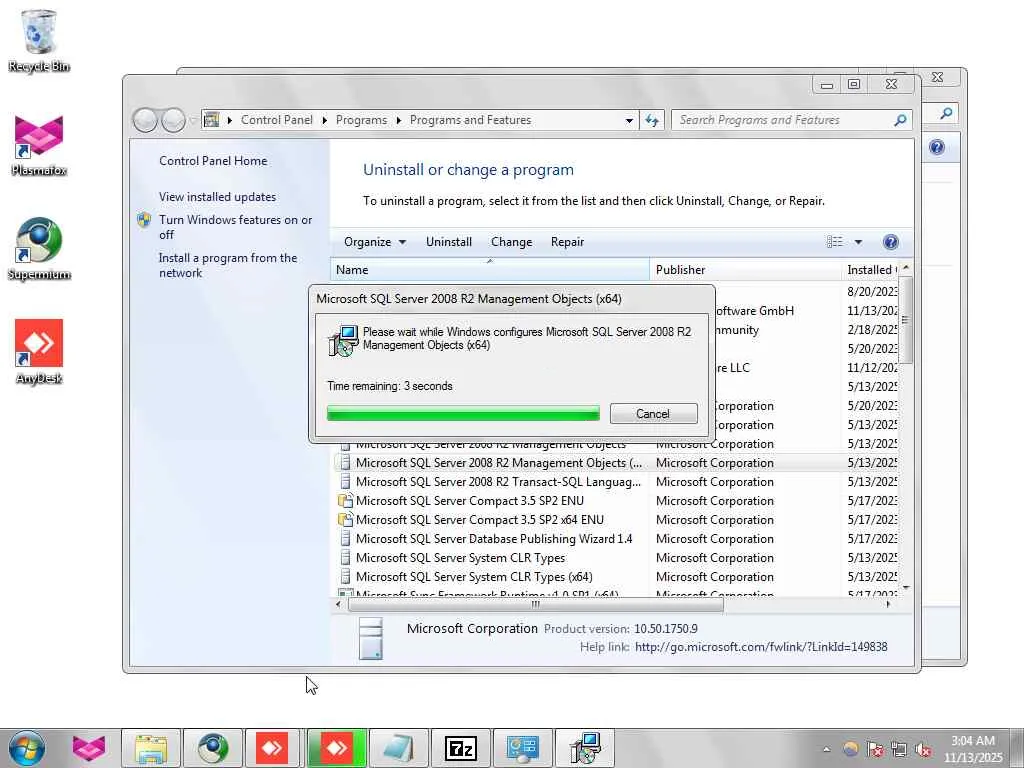Image resolution: width=1024 pixels, height=768 pixels.
Task: Click Control Panel in the breadcrumb
Action: [x=276, y=120]
